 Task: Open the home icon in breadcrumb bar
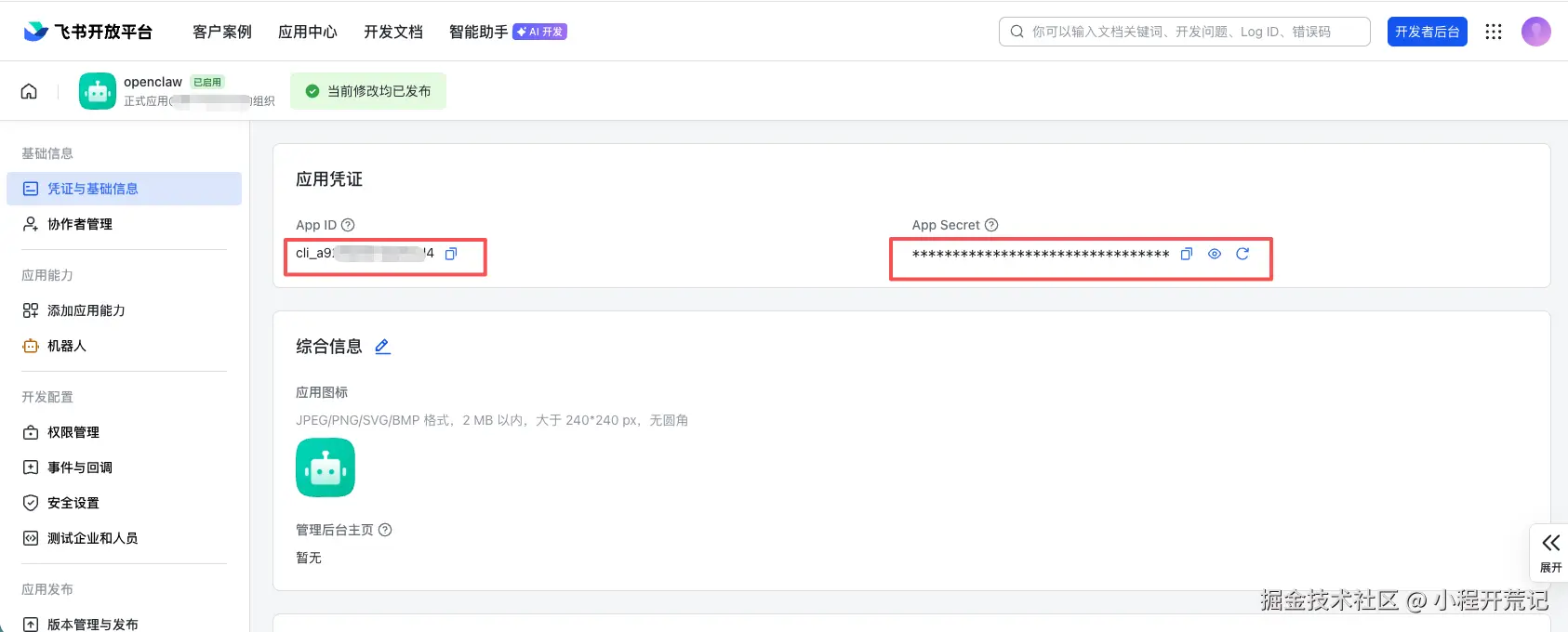click(29, 91)
